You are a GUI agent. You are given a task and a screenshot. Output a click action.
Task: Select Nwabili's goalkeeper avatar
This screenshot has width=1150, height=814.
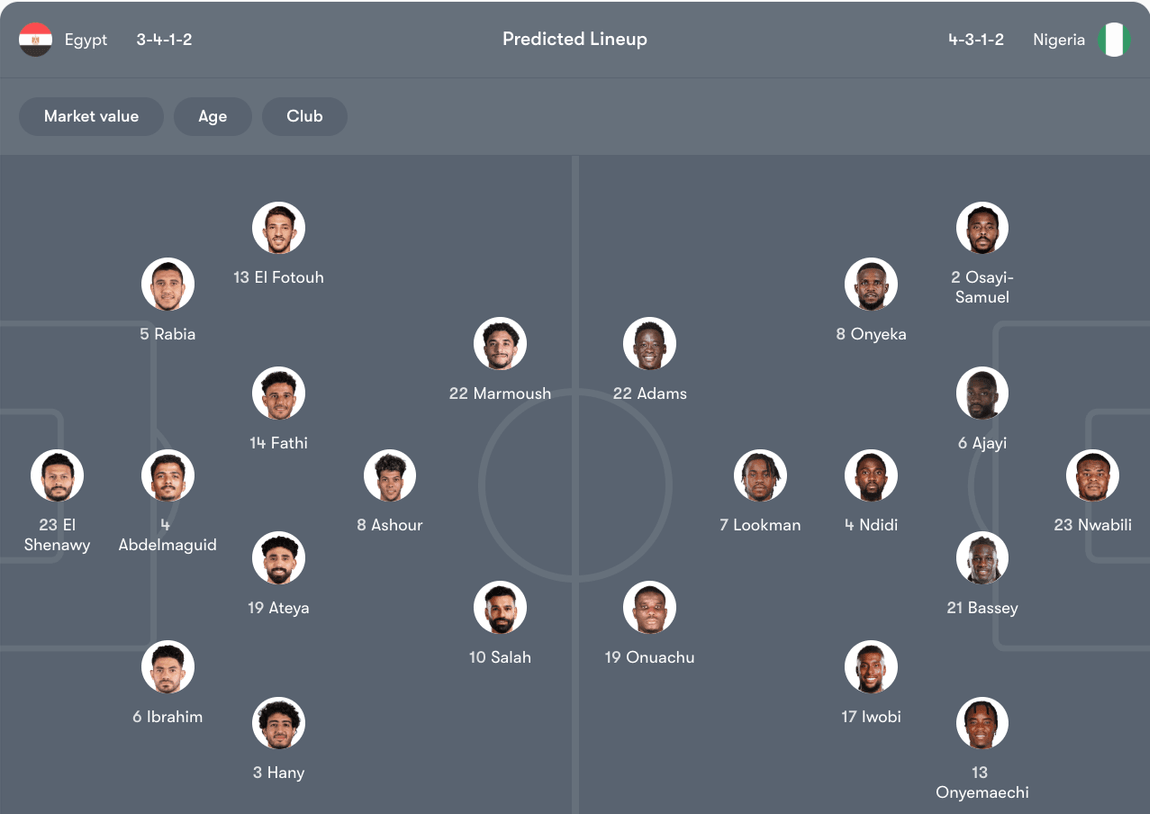(1092, 476)
